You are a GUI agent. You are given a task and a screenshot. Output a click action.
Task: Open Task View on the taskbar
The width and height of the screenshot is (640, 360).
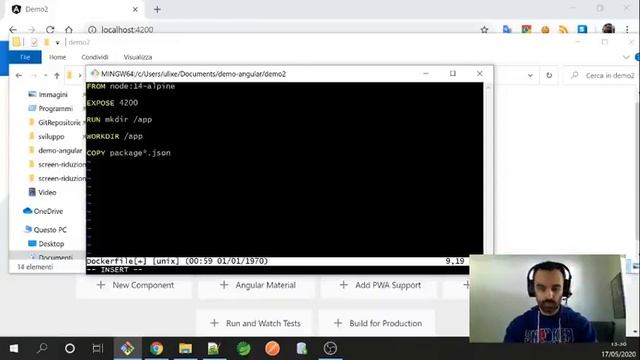(98, 349)
